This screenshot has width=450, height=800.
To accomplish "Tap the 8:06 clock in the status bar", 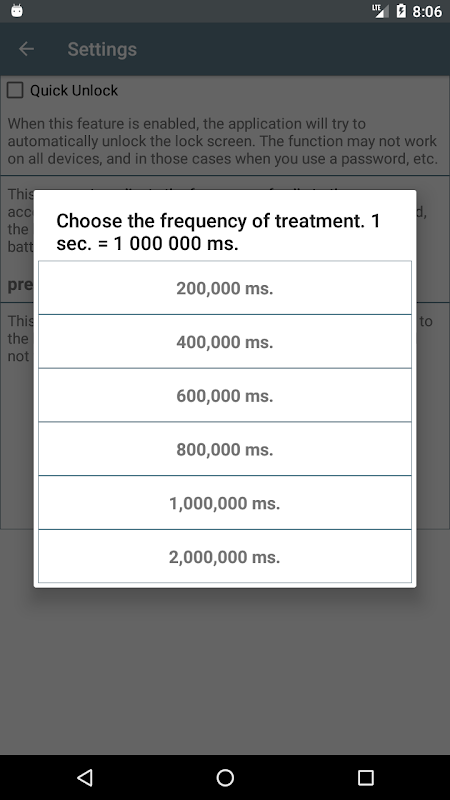I will (x=427, y=11).
